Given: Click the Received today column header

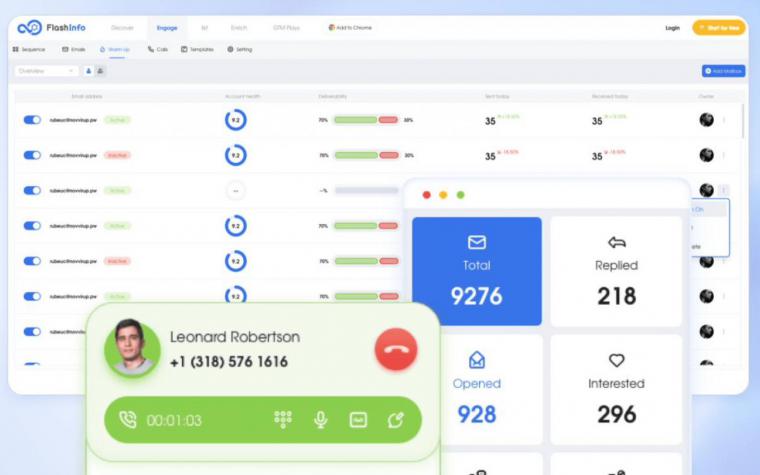Looking at the screenshot, I should pos(610,96).
